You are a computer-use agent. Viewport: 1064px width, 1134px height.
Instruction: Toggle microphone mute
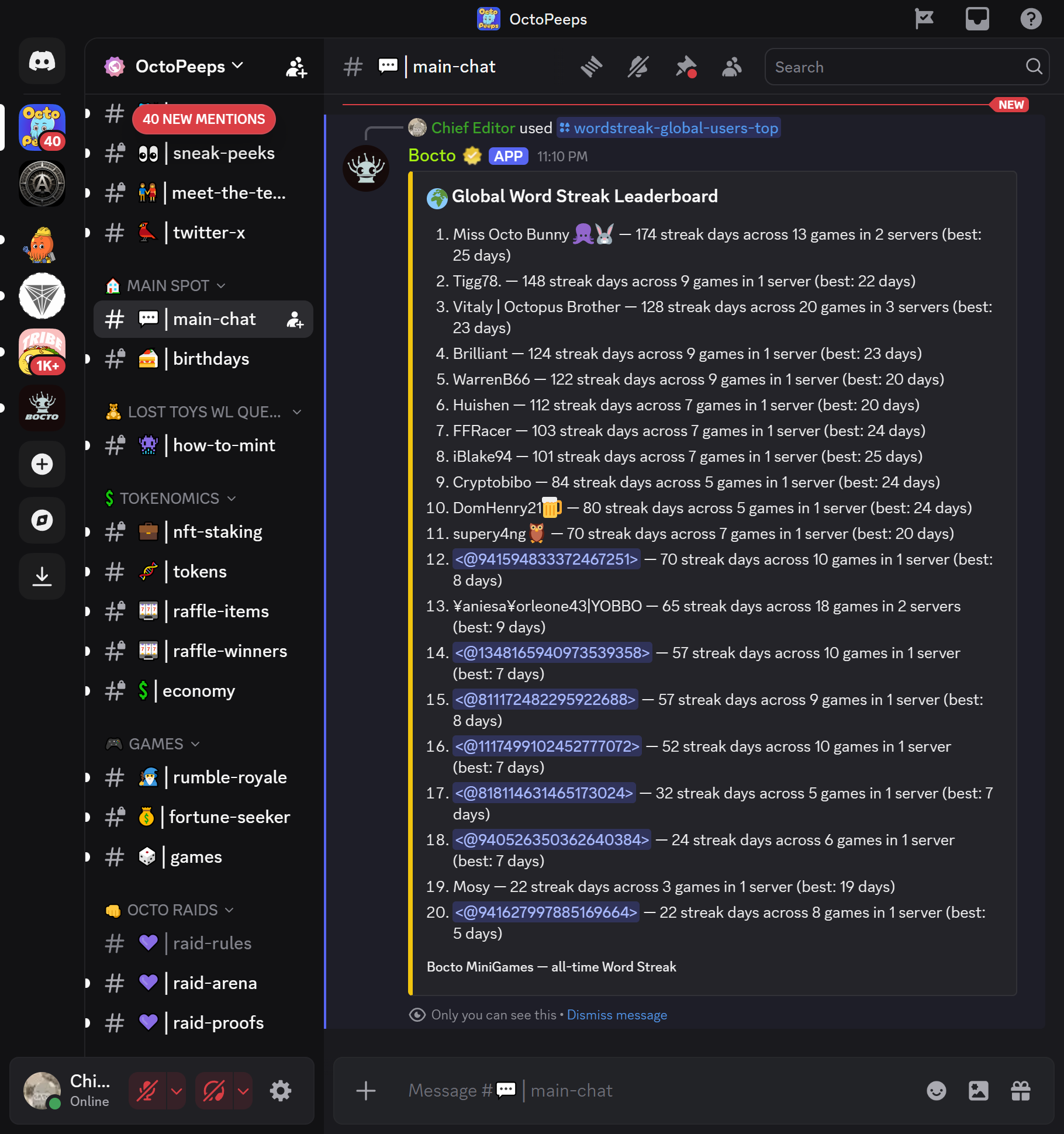(147, 1091)
